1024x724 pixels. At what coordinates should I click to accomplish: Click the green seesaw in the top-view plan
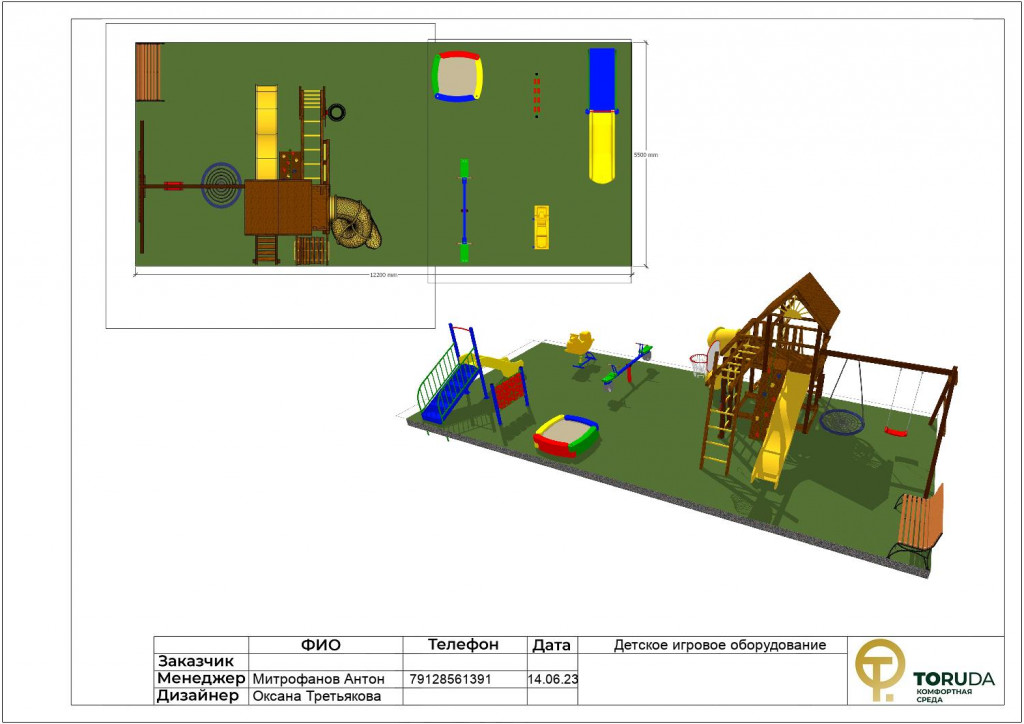coord(464,210)
